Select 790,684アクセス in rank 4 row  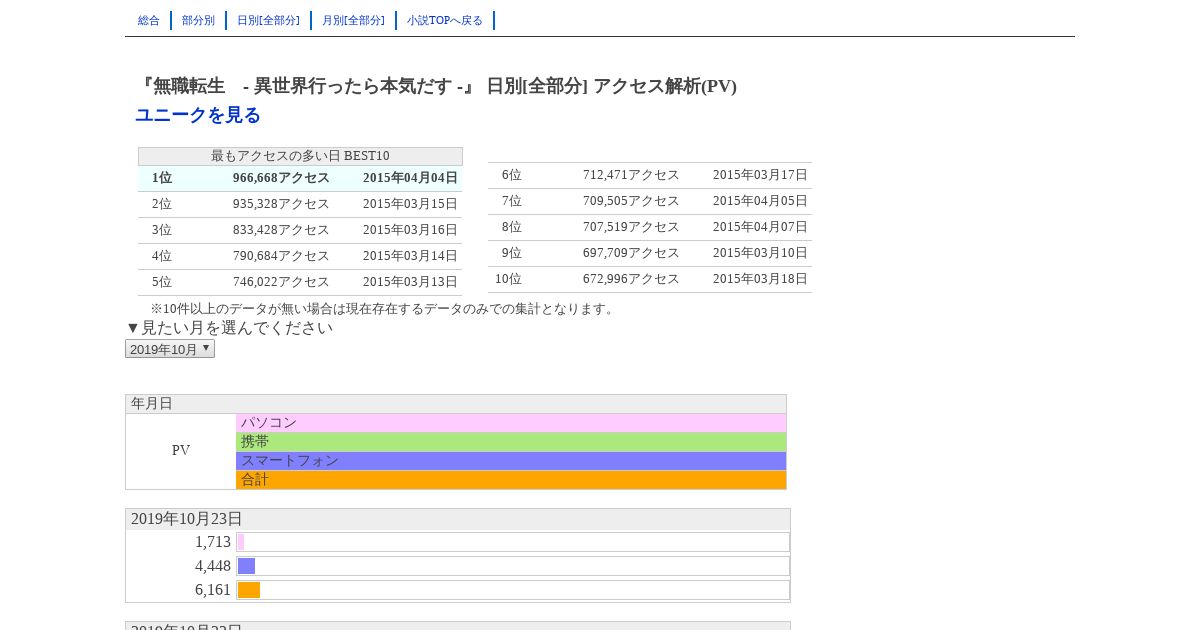tap(281, 256)
